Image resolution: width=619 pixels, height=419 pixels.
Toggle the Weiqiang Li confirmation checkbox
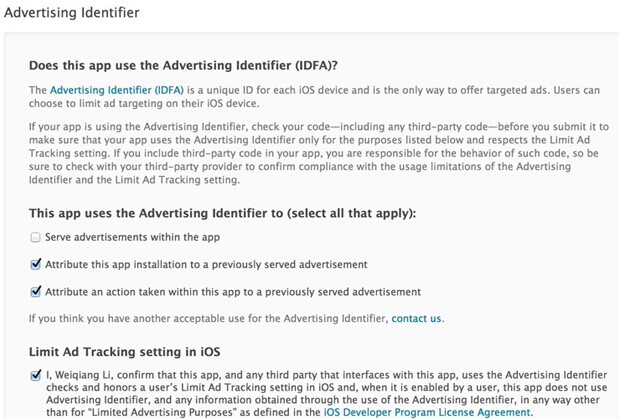pyautogui.click(x=36, y=375)
